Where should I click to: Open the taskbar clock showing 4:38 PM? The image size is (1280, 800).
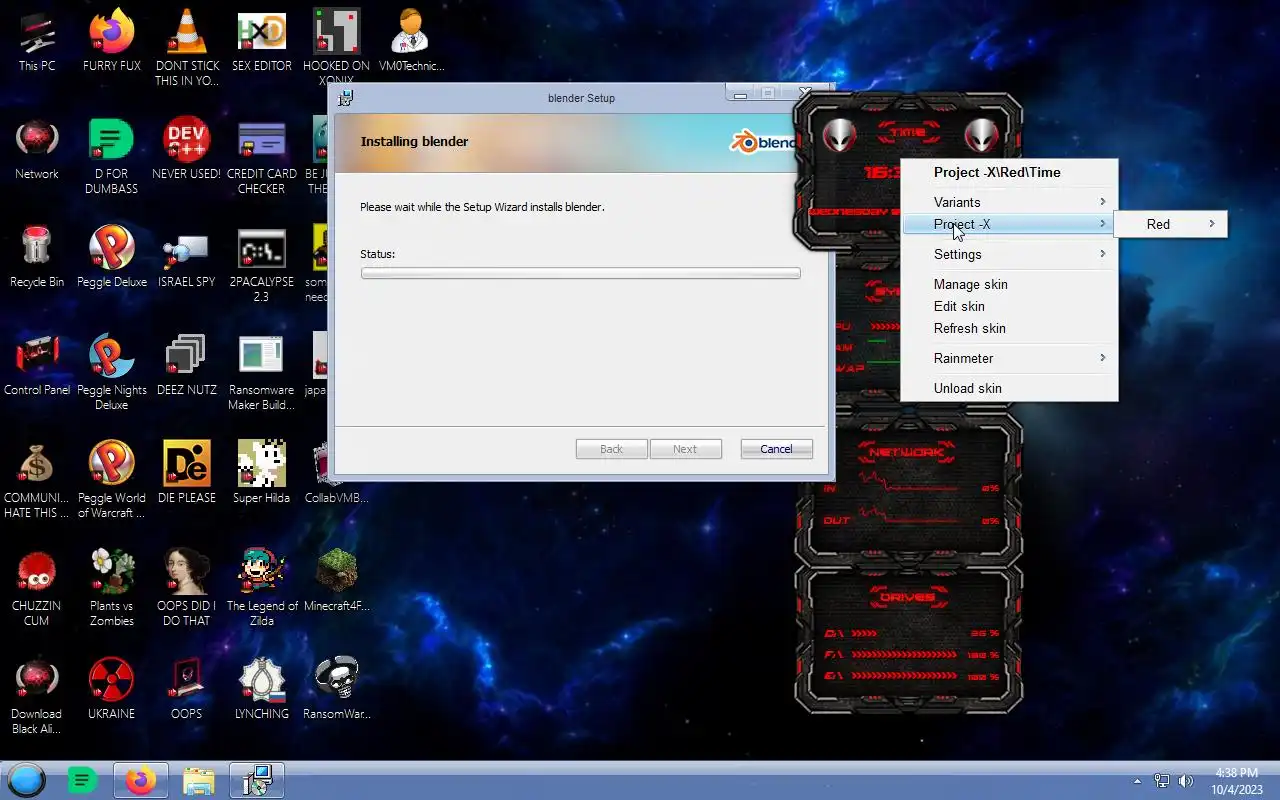coord(1236,781)
